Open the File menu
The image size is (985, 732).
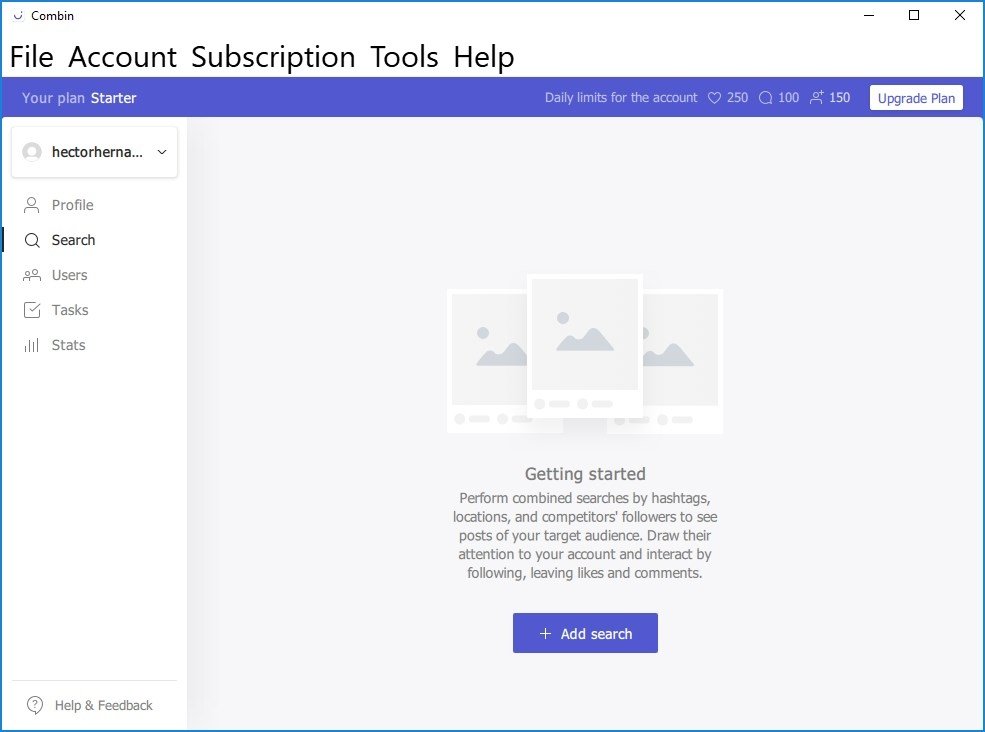[x=31, y=57]
